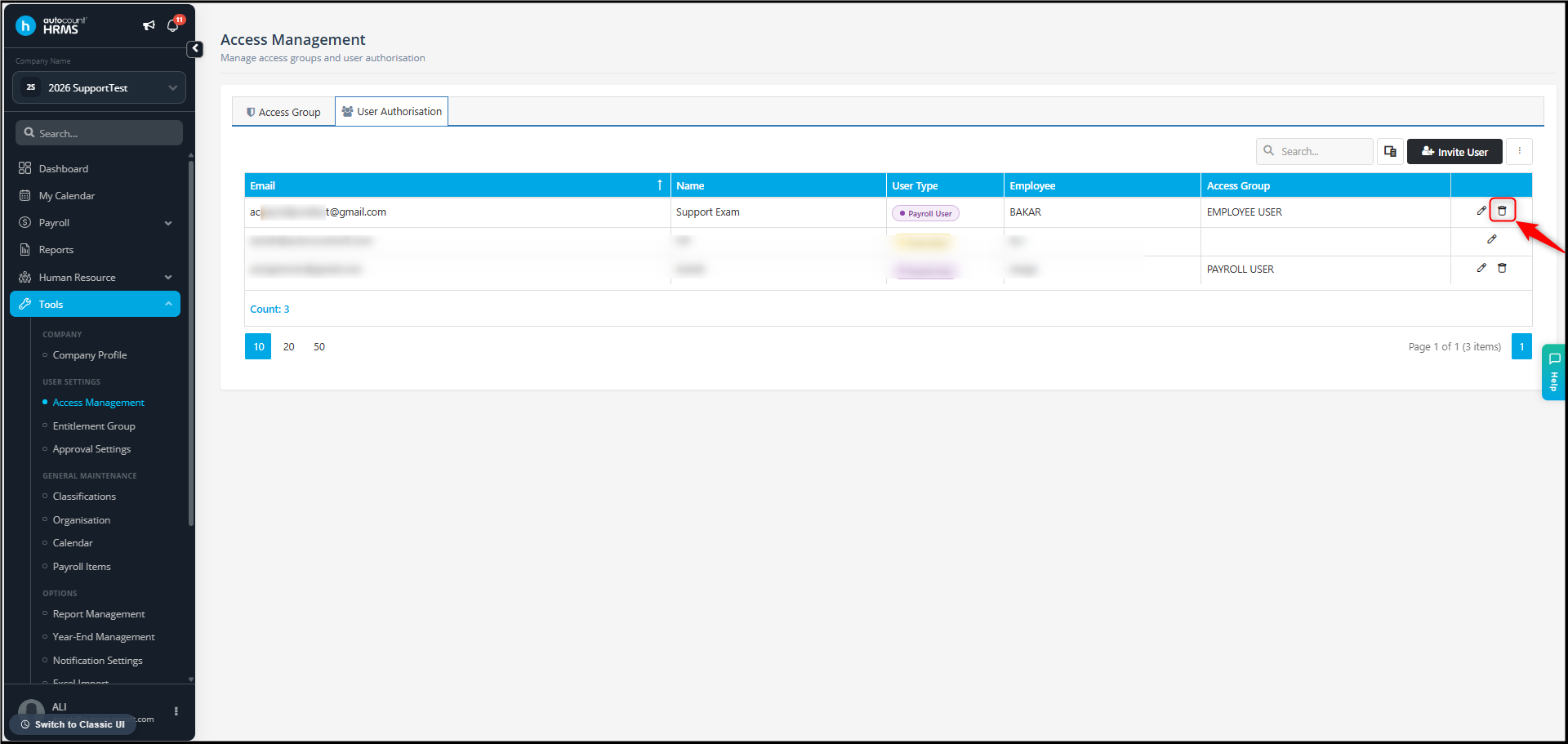Open Organisation maintenance page

(x=82, y=520)
